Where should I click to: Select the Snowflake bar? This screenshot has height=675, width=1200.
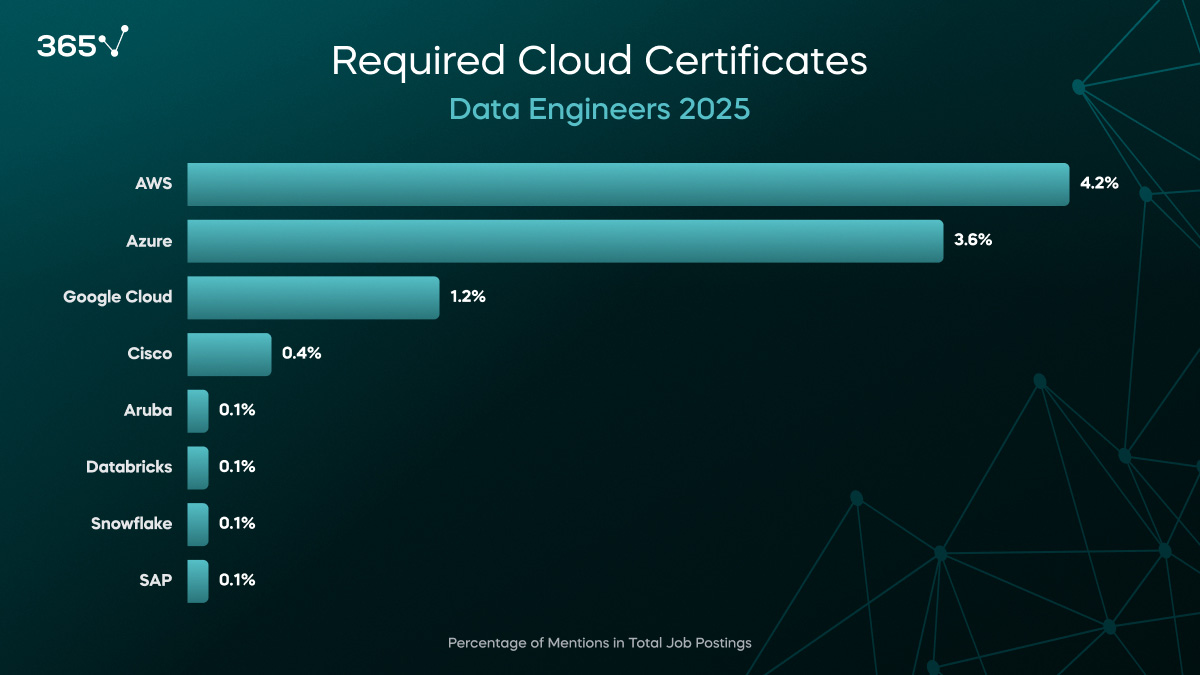(198, 524)
